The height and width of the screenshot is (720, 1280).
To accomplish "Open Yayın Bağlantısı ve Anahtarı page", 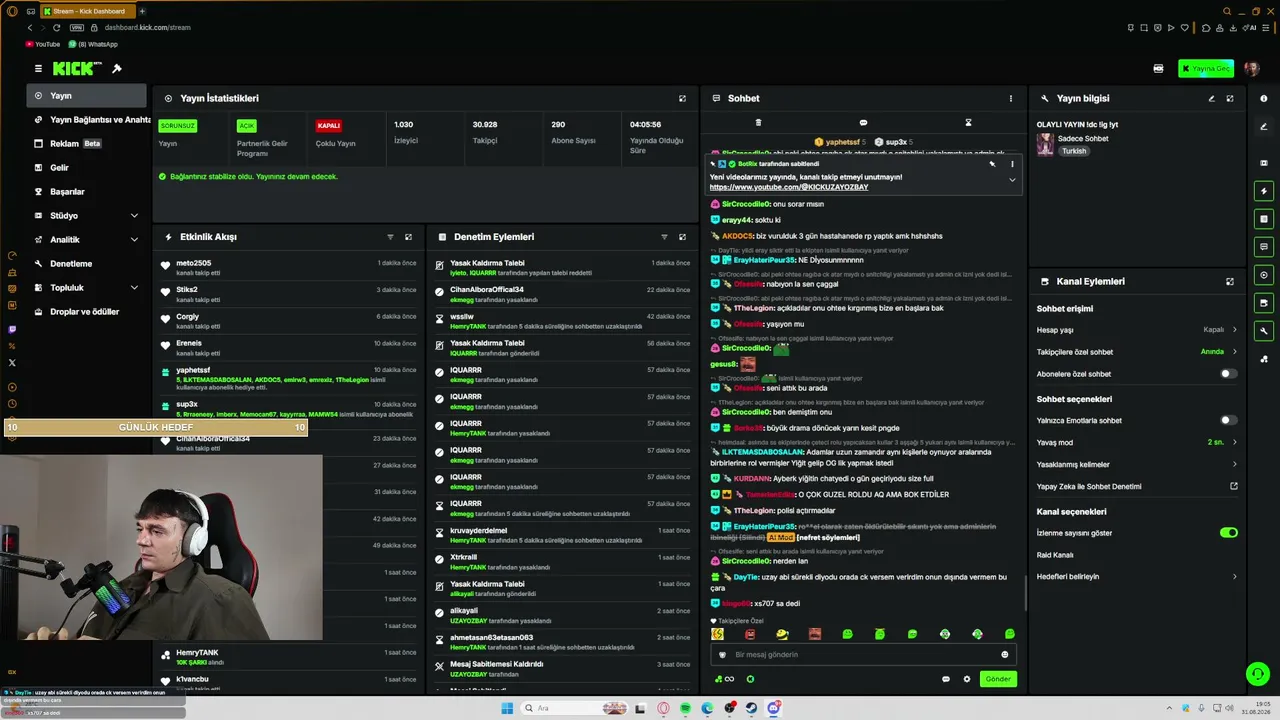I will [x=88, y=120].
